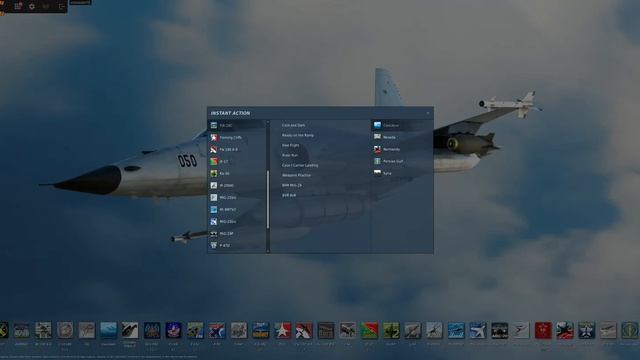Viewport: 640px width, 360px height.
Task: Open the settings gear in top bar
Action: (x=32, y=7)
